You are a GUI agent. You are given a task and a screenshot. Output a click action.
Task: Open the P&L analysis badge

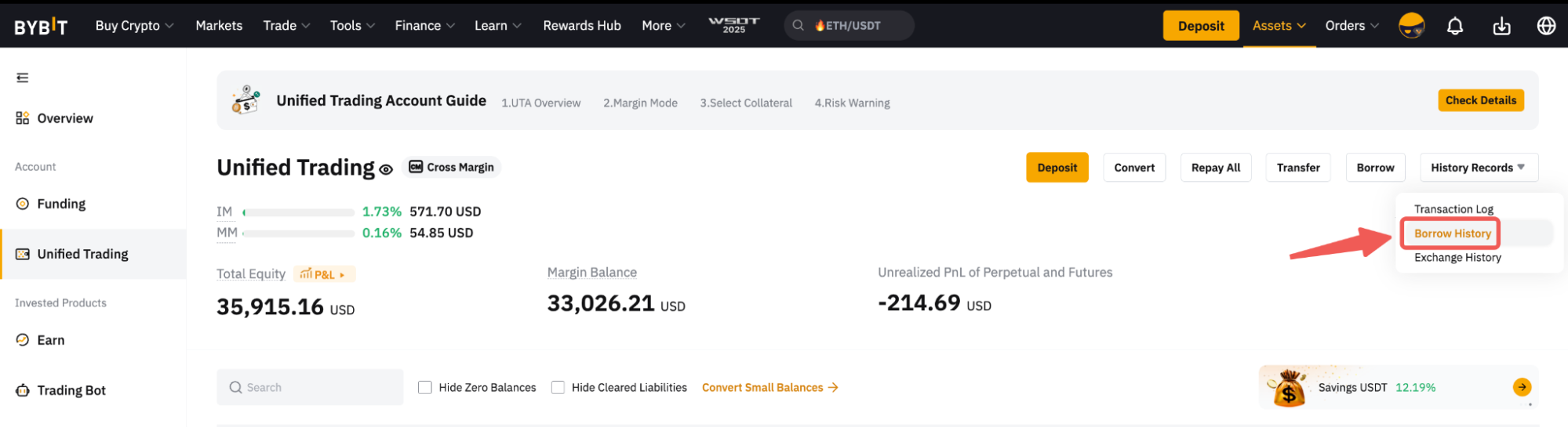pyautogui.click(x=324, y=274)
